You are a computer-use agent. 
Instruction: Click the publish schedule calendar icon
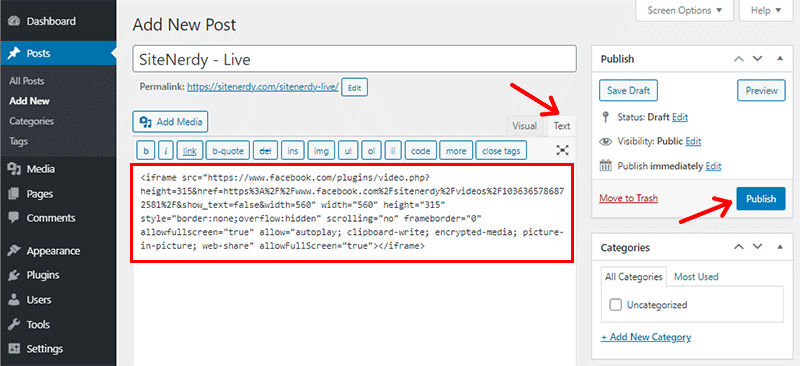click(x=606, y=166)
